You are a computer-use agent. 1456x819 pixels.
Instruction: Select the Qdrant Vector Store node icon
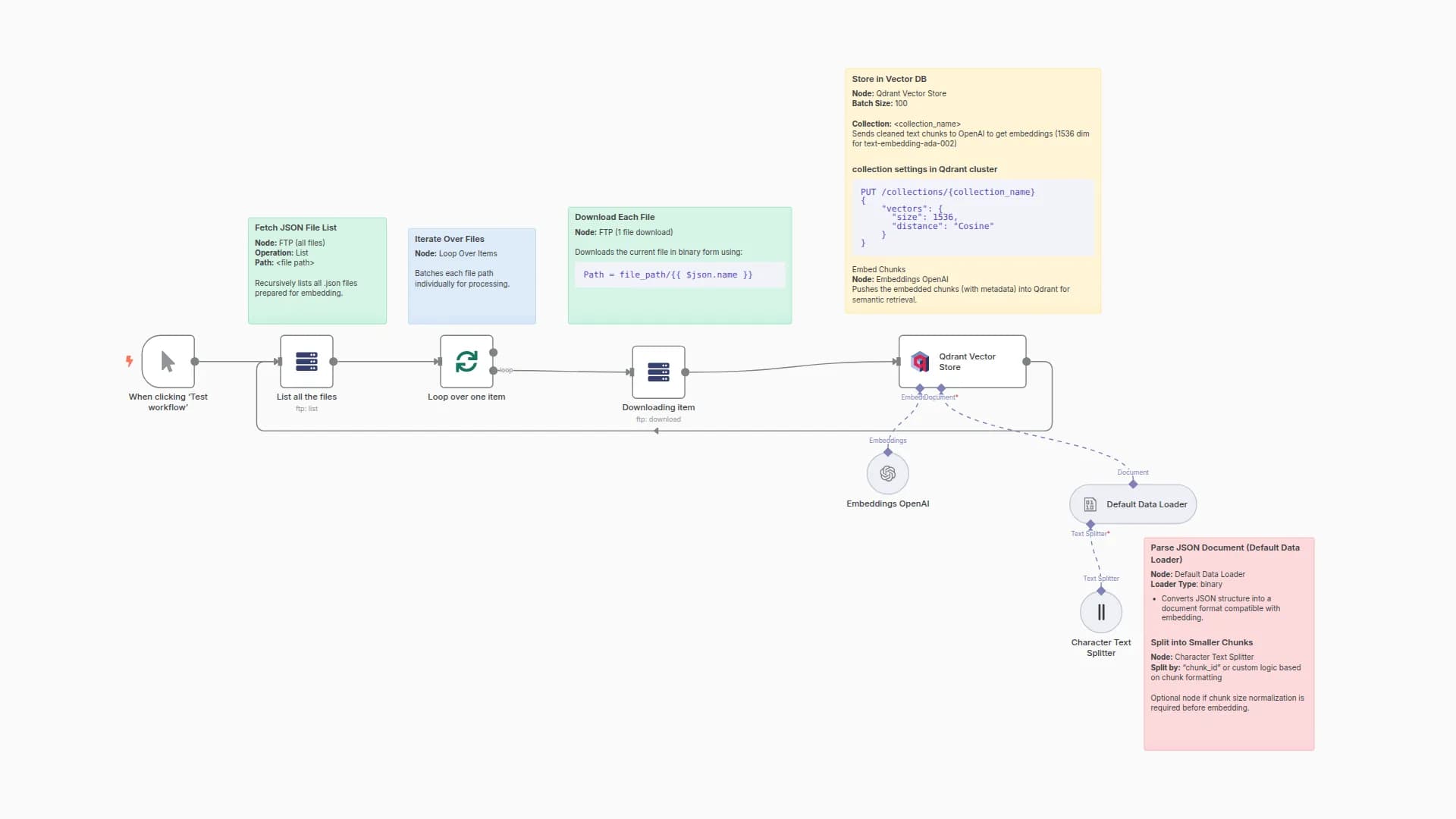pyautogui.click(x=921, y=362)
